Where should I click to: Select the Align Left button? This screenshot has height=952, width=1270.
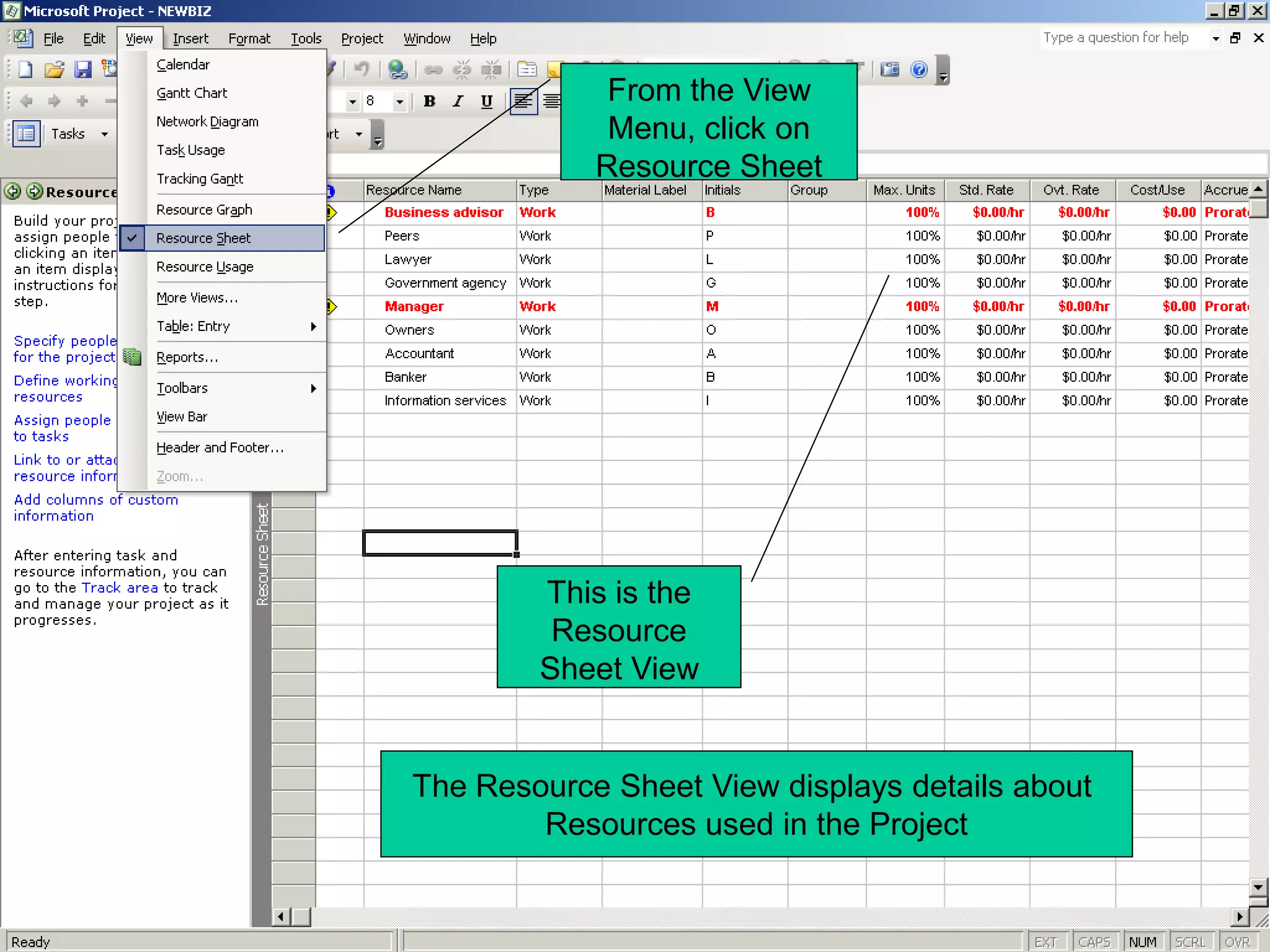523,101
